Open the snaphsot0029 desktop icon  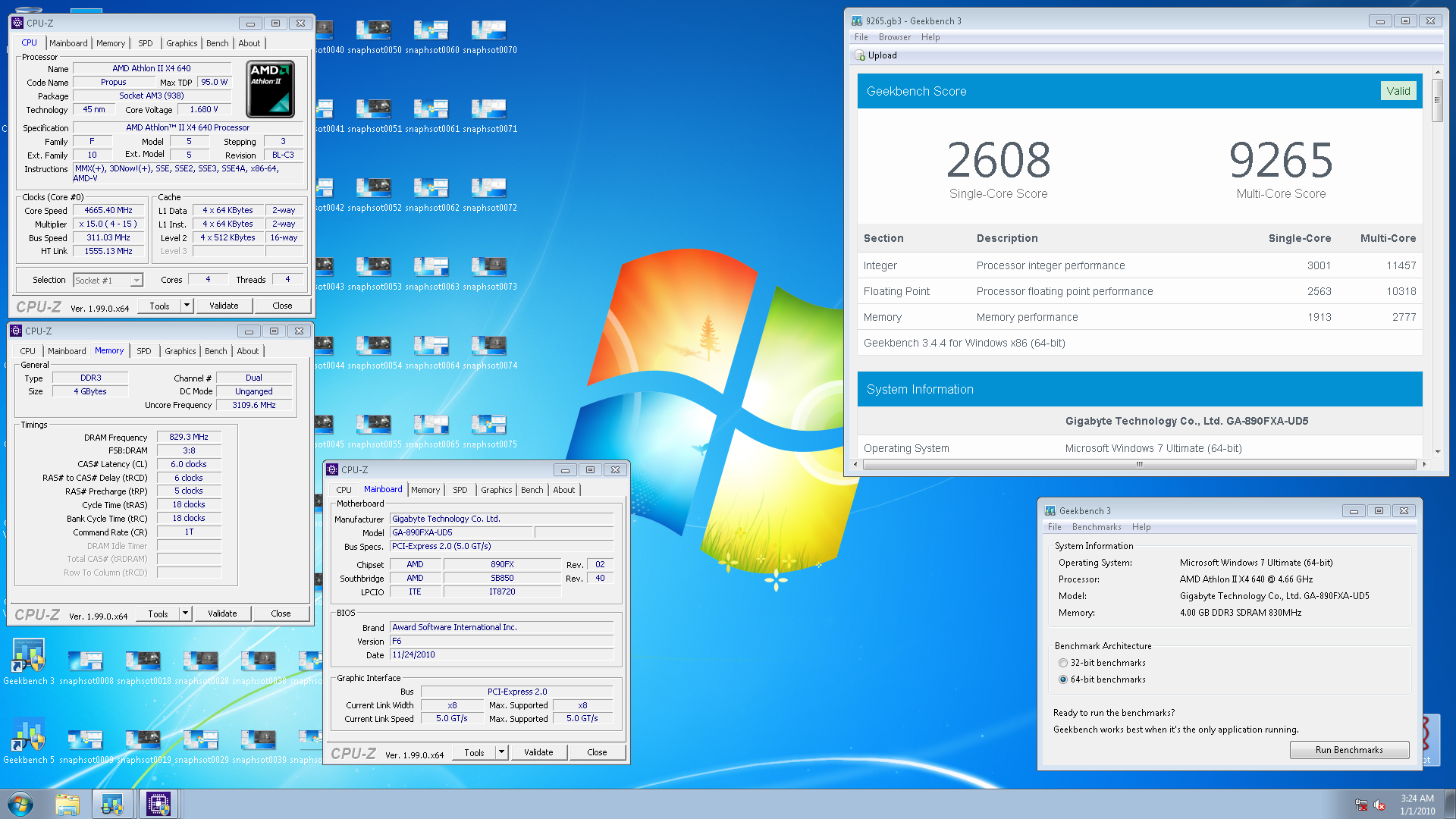pos(202,746)
